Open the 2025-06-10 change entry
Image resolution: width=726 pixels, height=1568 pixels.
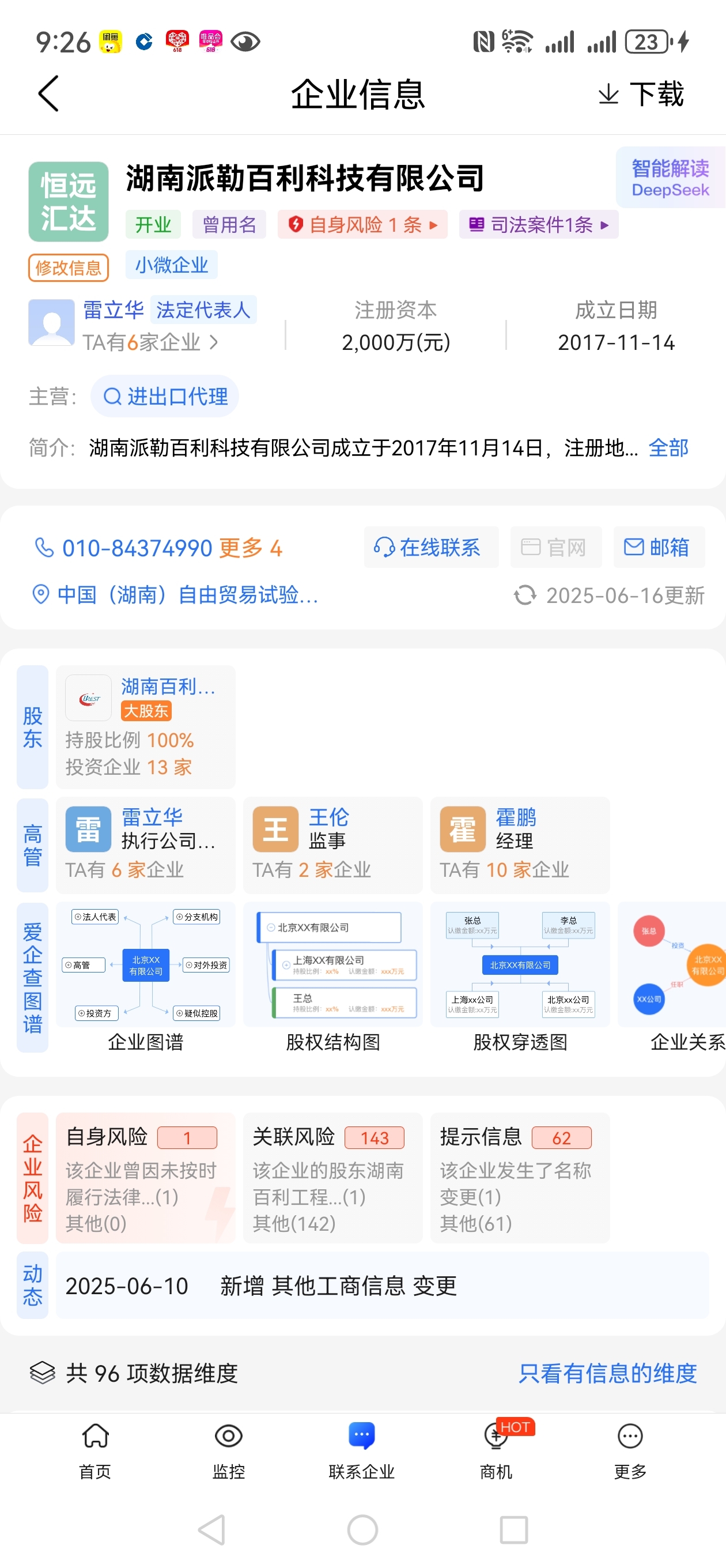pyautogui.click(x=382, y=1285)
